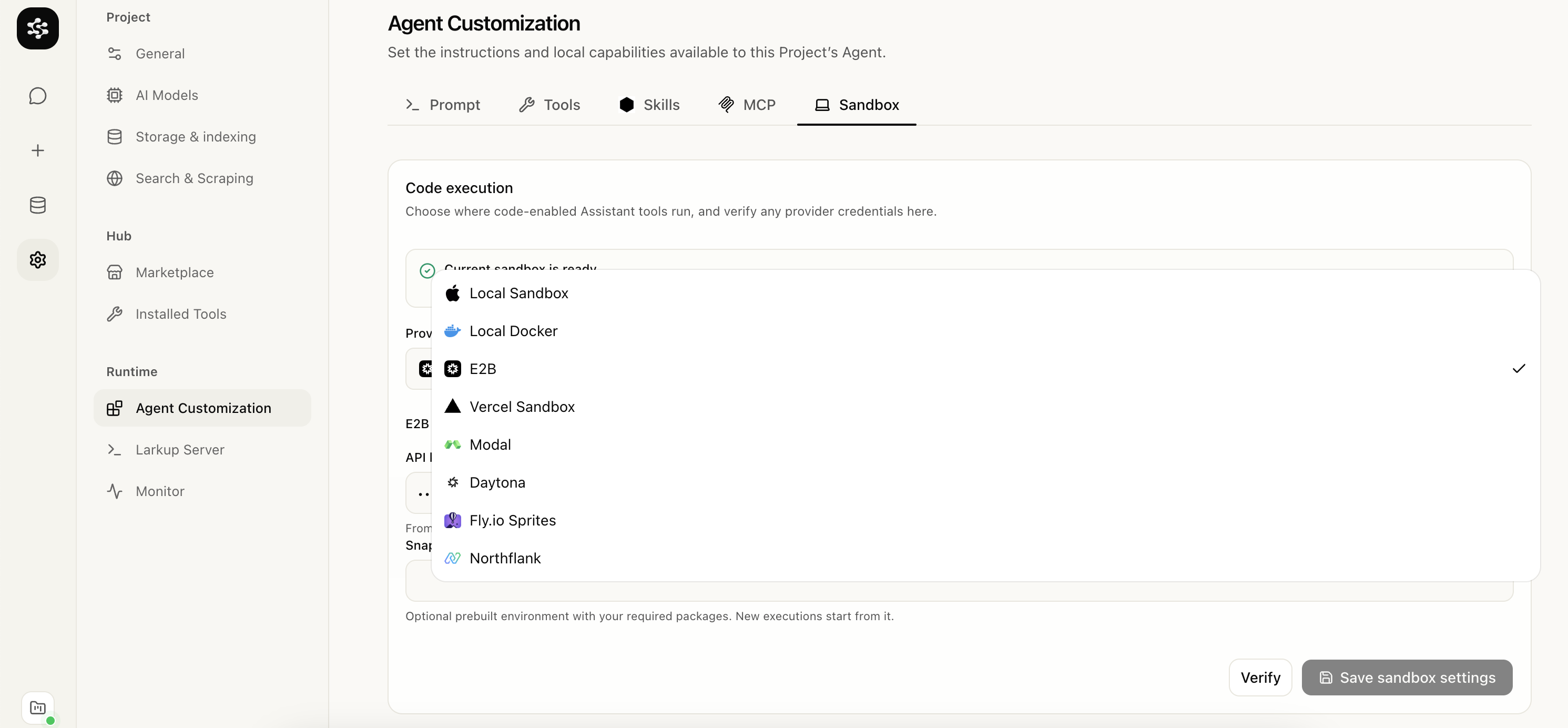Click the Verify button

click(x=1260, y=678)
